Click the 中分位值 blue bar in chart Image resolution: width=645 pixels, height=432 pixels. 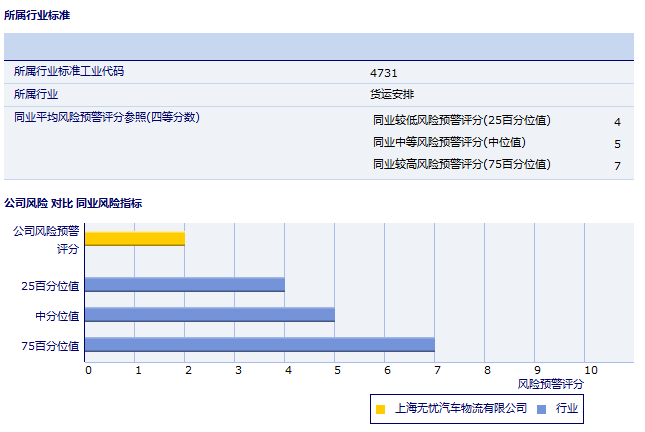point(210,315)
